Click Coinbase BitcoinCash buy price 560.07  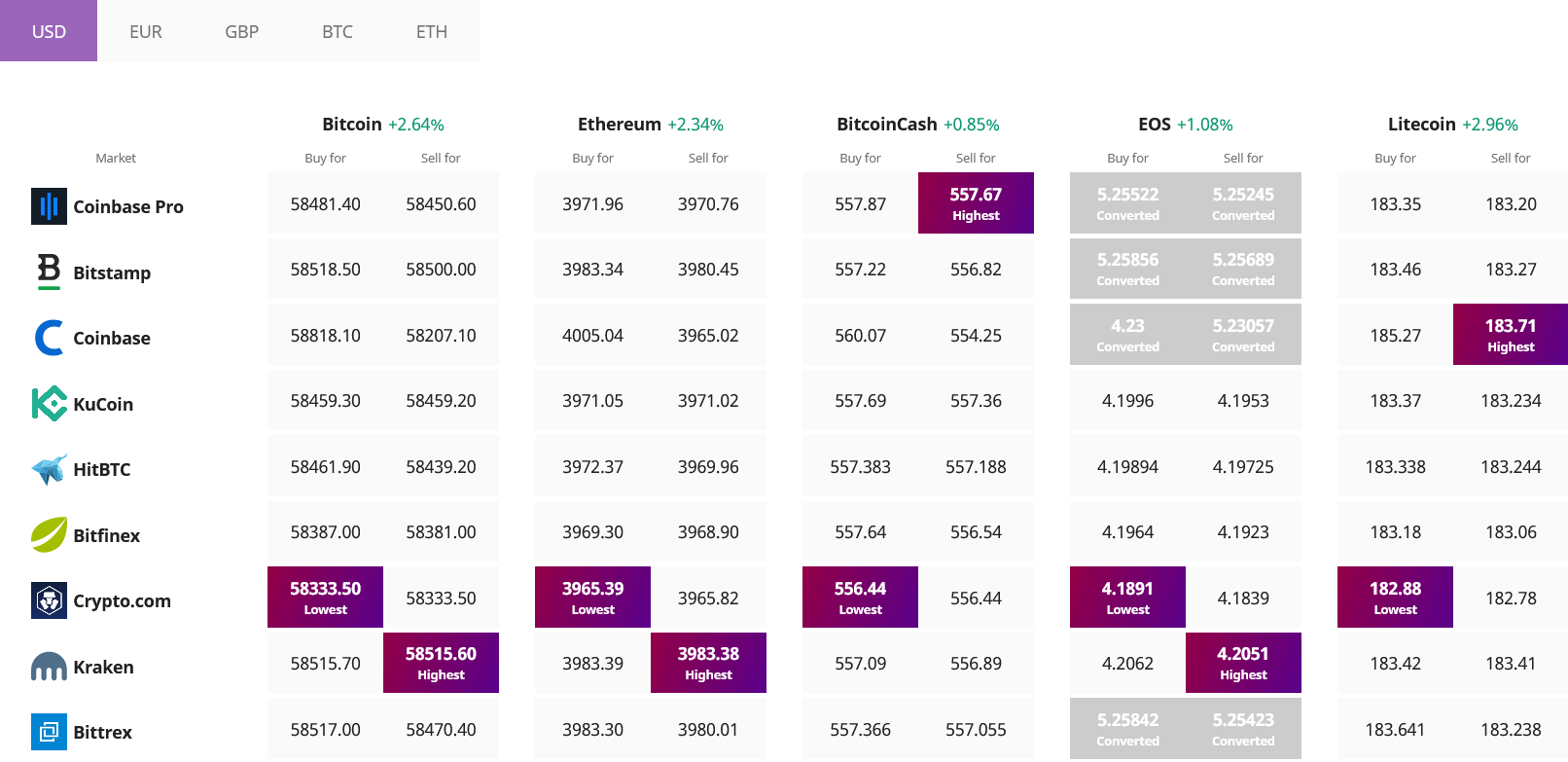860,335
